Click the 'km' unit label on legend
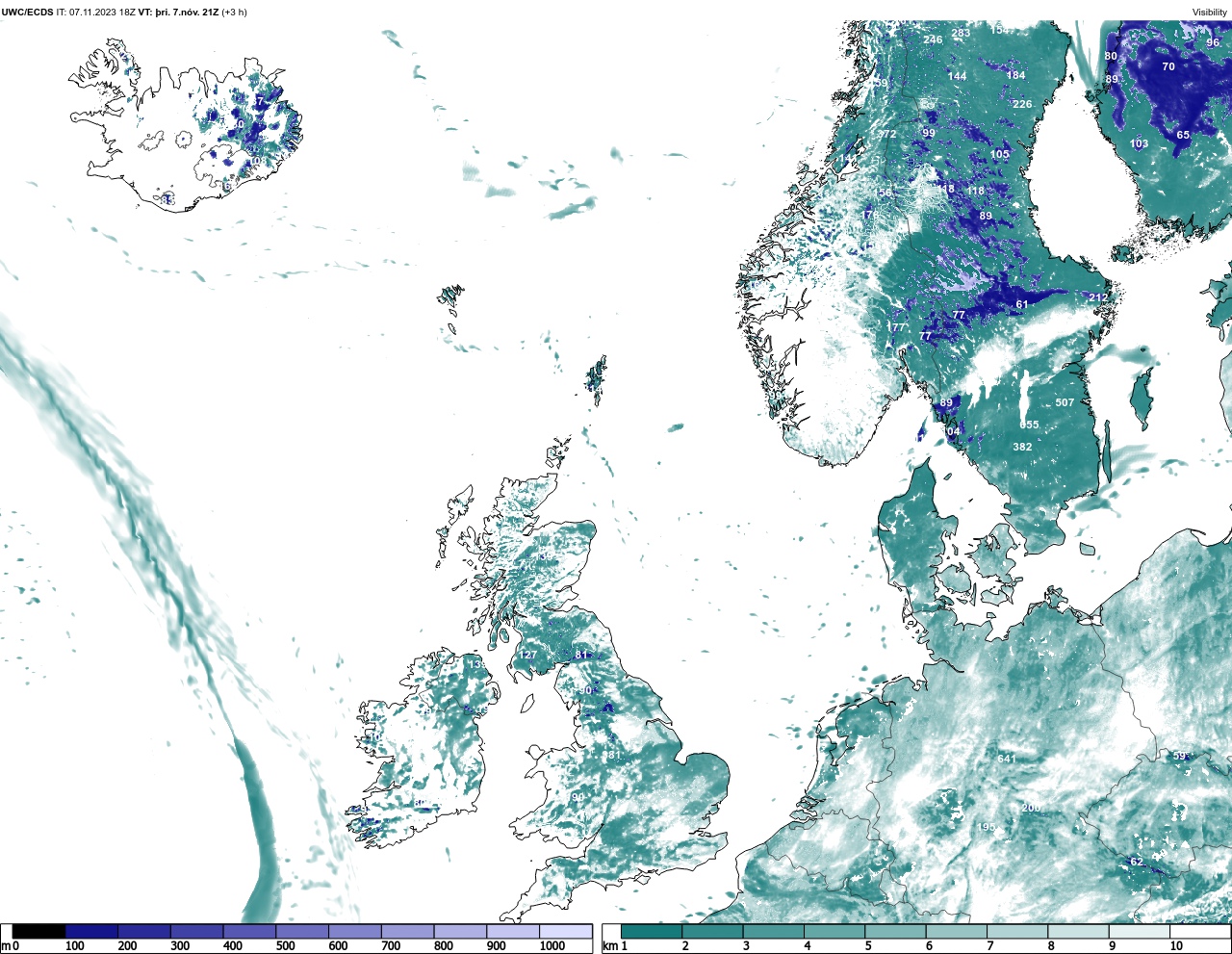The height and width of the screenshot is (954, 1232). pyautogui.click(x=609, y=946)
